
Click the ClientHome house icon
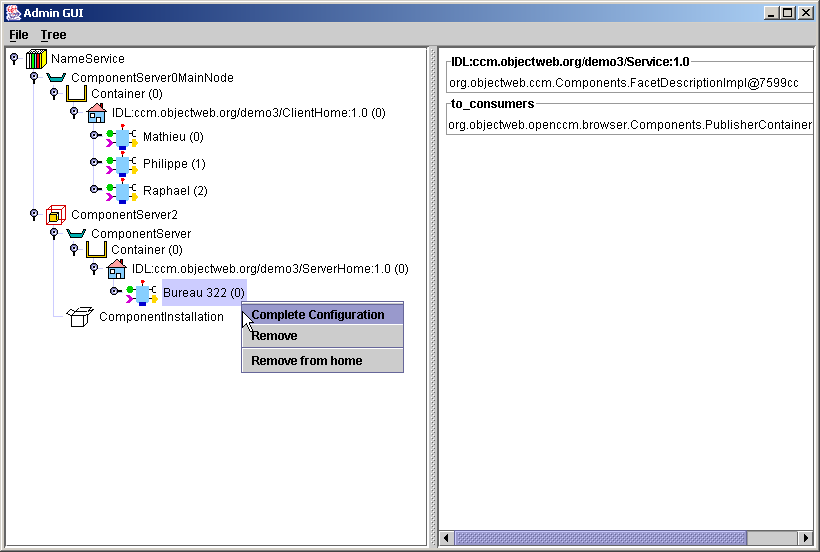96,113
